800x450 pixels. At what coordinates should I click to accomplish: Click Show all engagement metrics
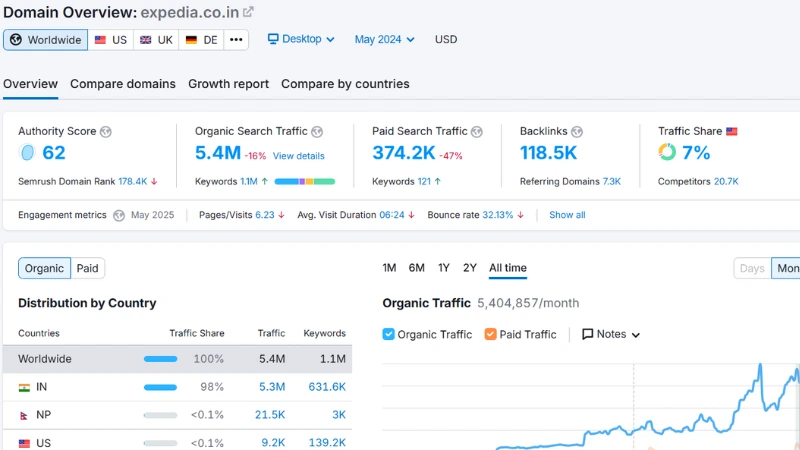point(567,215)
